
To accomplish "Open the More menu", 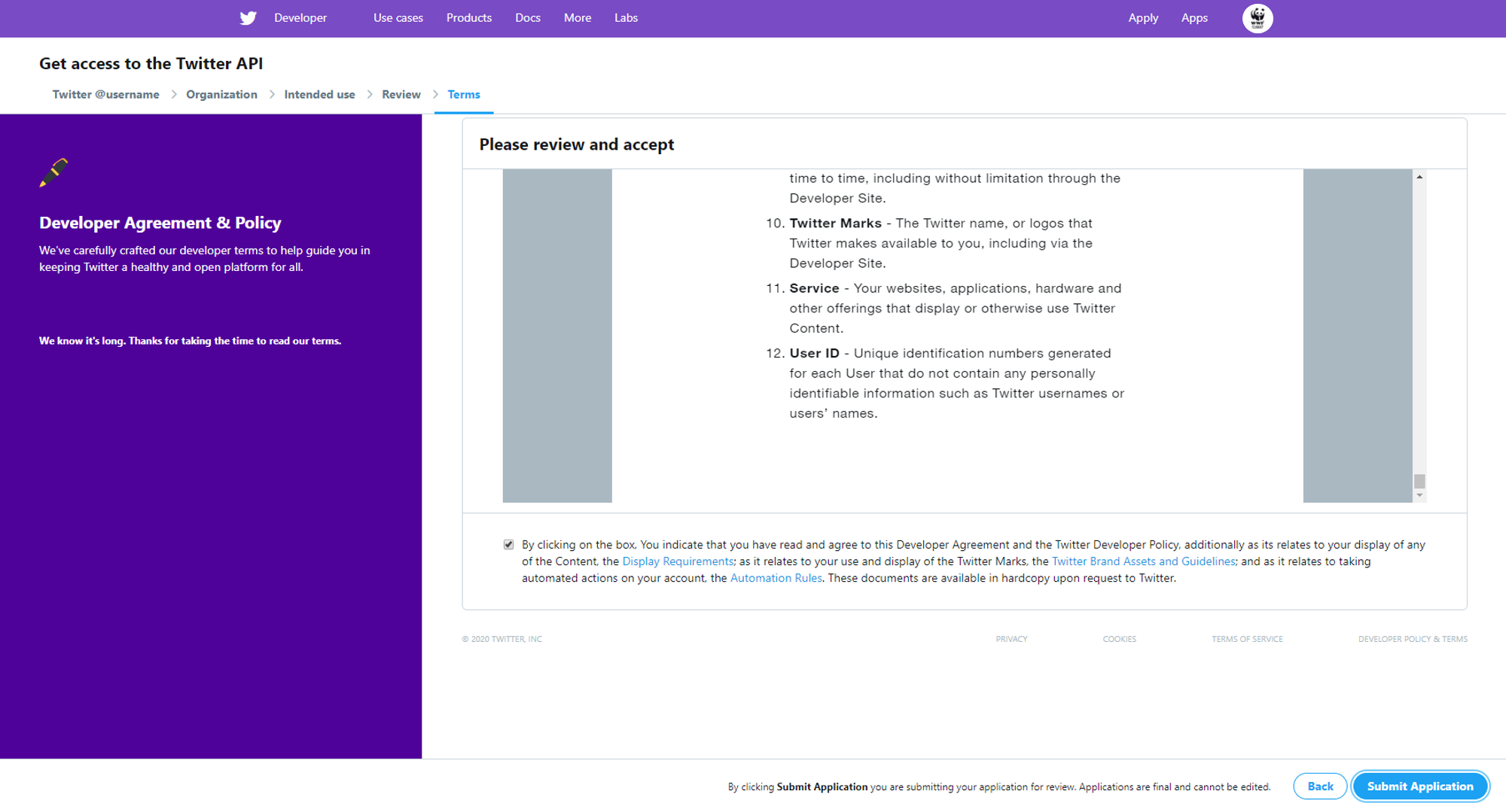I will click(x=578, y=18).
